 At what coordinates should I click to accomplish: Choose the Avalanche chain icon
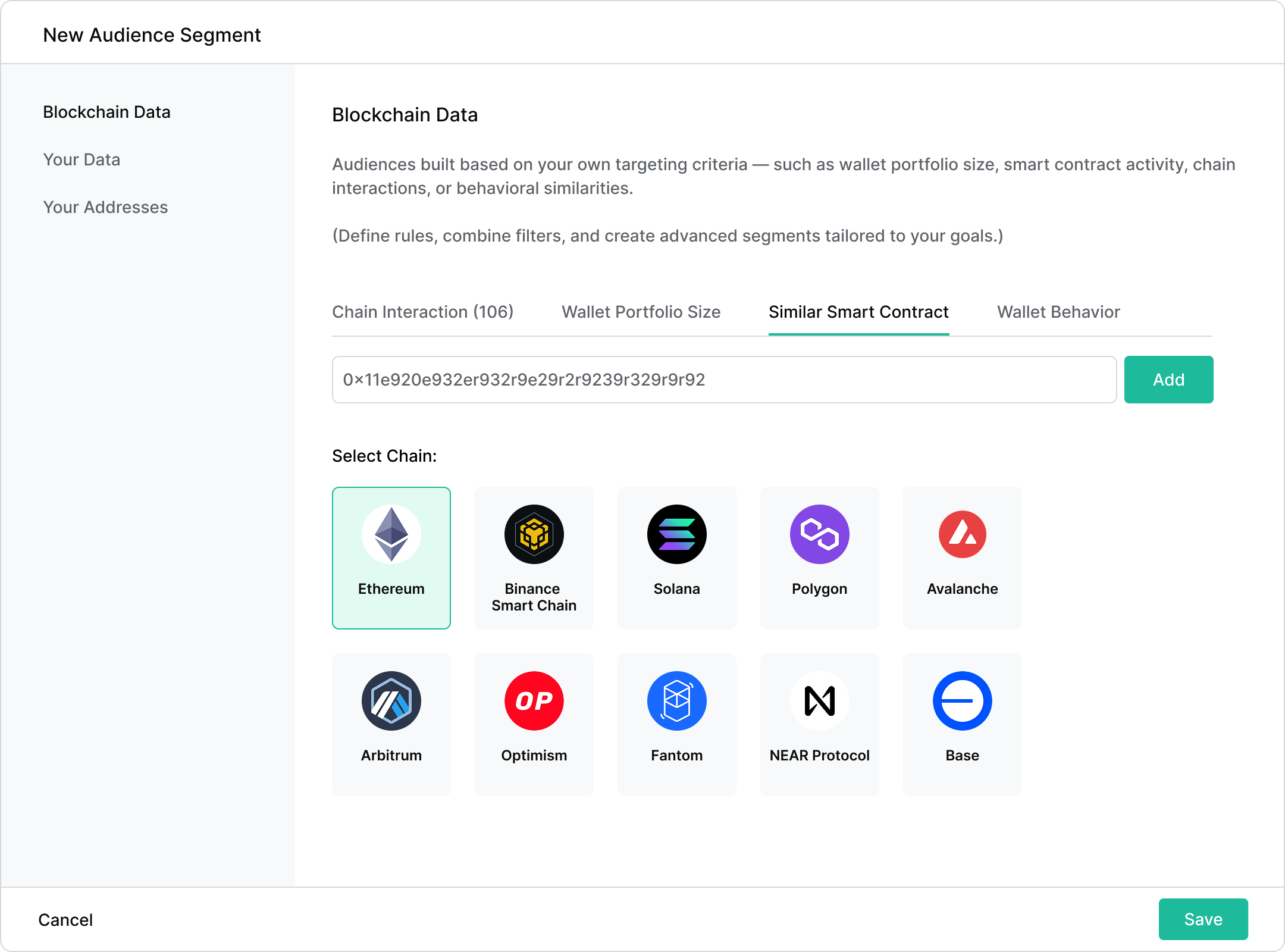tap(963, 534)
